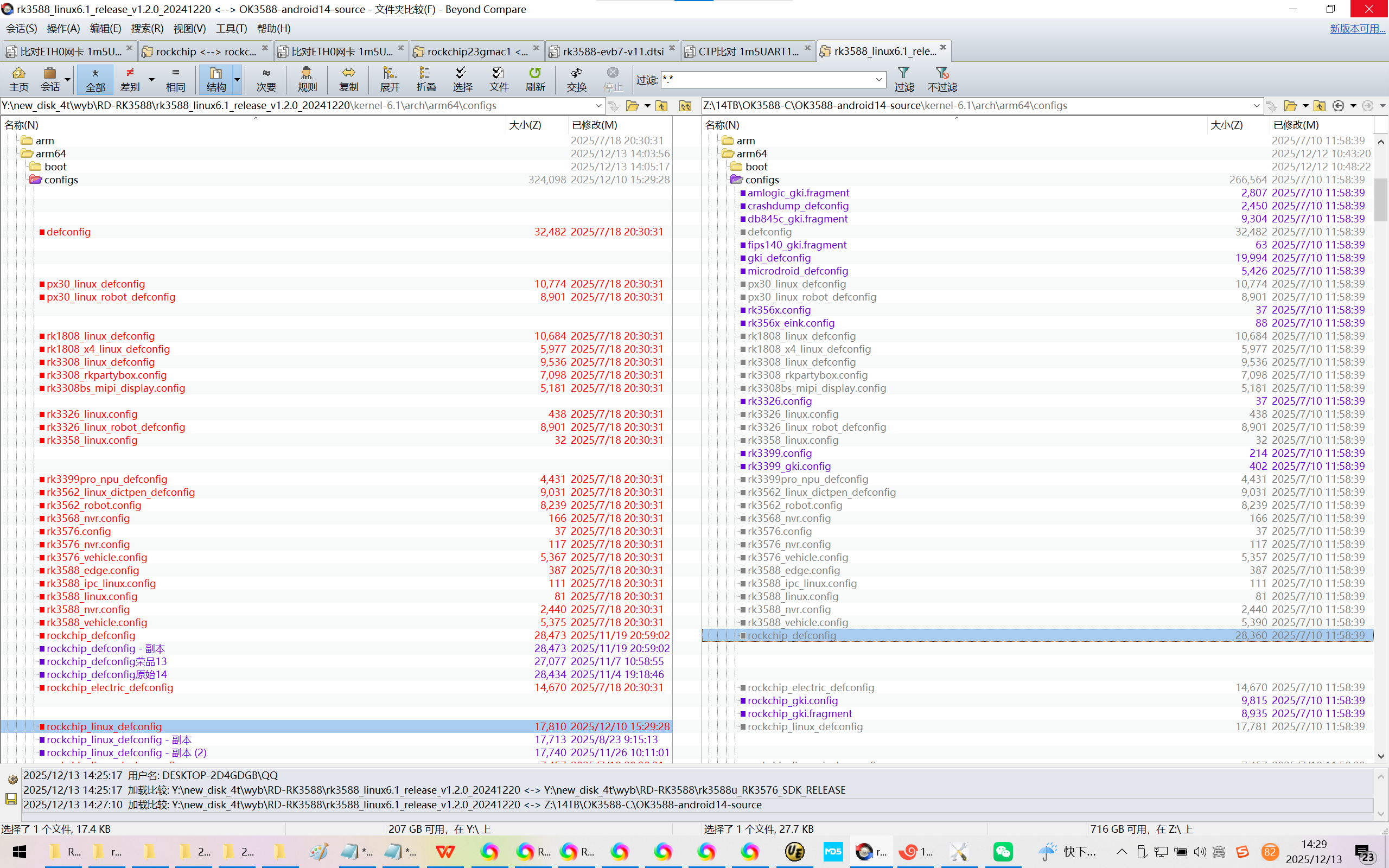Toggle the Show Differences (差别) view filter
The height and width of the screenshot is (868, 1389).
[130, 79]
